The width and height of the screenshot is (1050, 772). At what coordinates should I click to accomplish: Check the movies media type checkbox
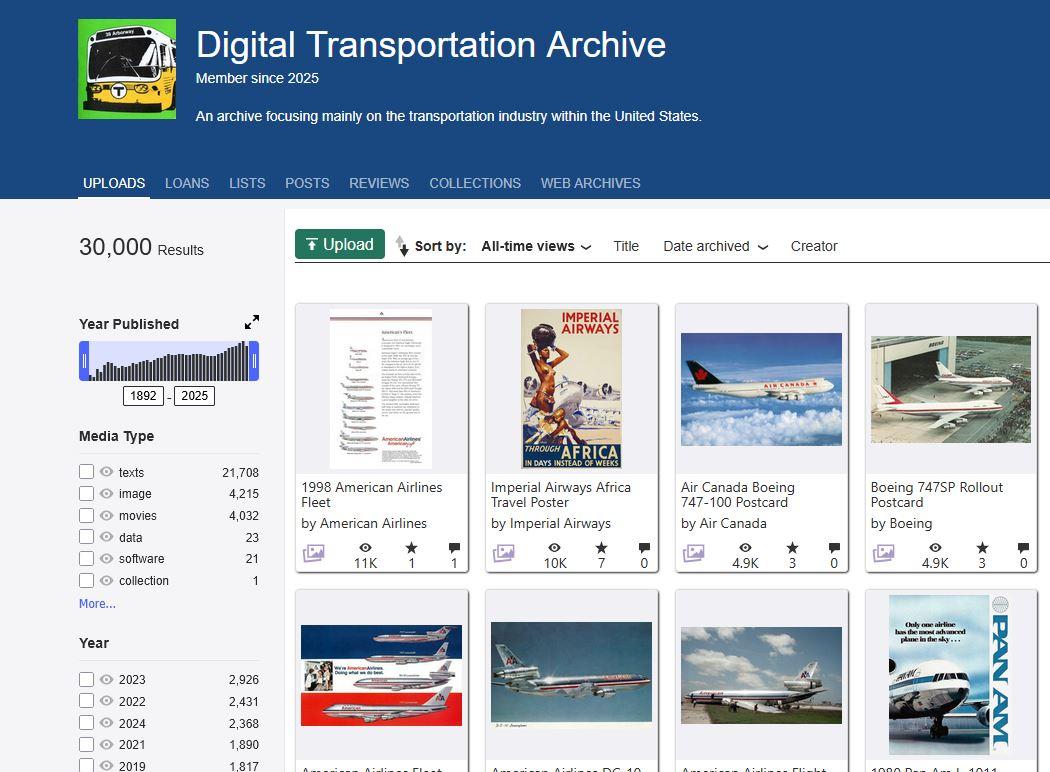point(86,516)
